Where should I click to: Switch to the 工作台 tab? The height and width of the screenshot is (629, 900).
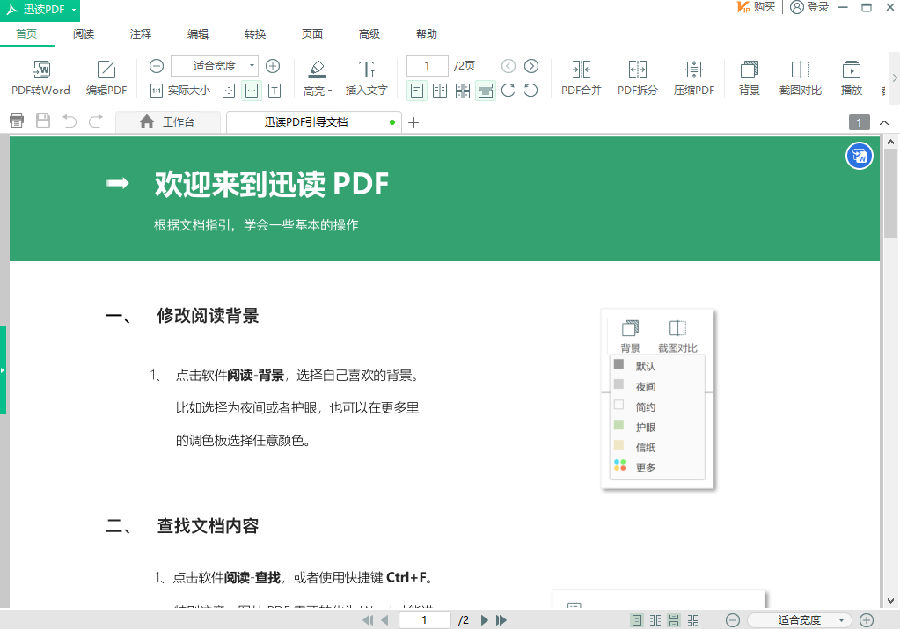tap(168, 122)
